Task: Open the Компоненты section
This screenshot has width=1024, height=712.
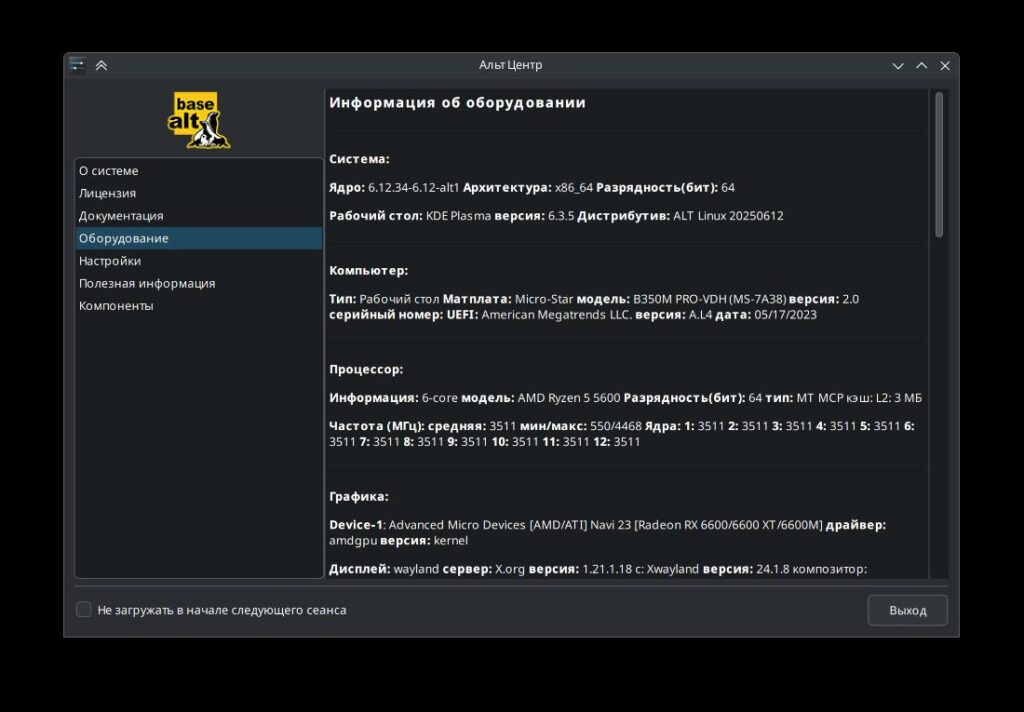Action: pyautogui.click(x=199, y=306)
